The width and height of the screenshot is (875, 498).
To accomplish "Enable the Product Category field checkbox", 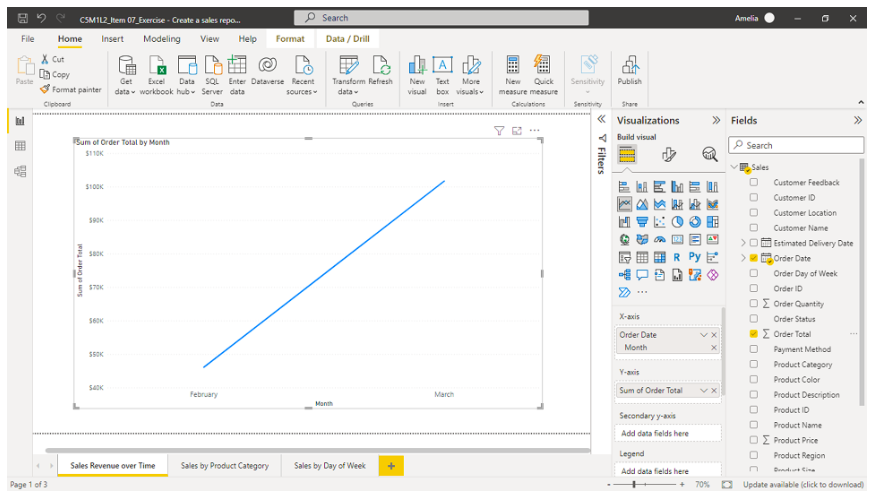I will tap(754, 364).
